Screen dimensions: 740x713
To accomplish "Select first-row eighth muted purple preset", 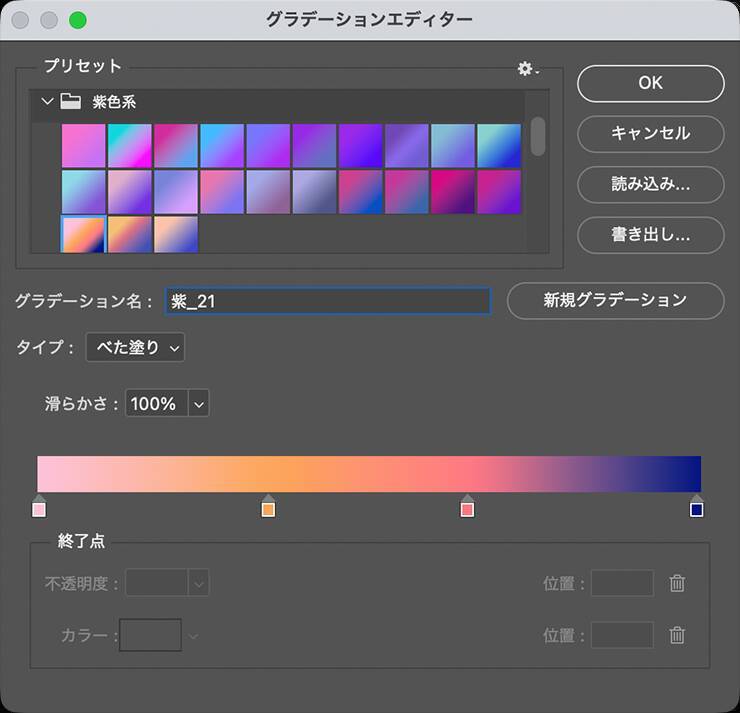I will 407,146.
